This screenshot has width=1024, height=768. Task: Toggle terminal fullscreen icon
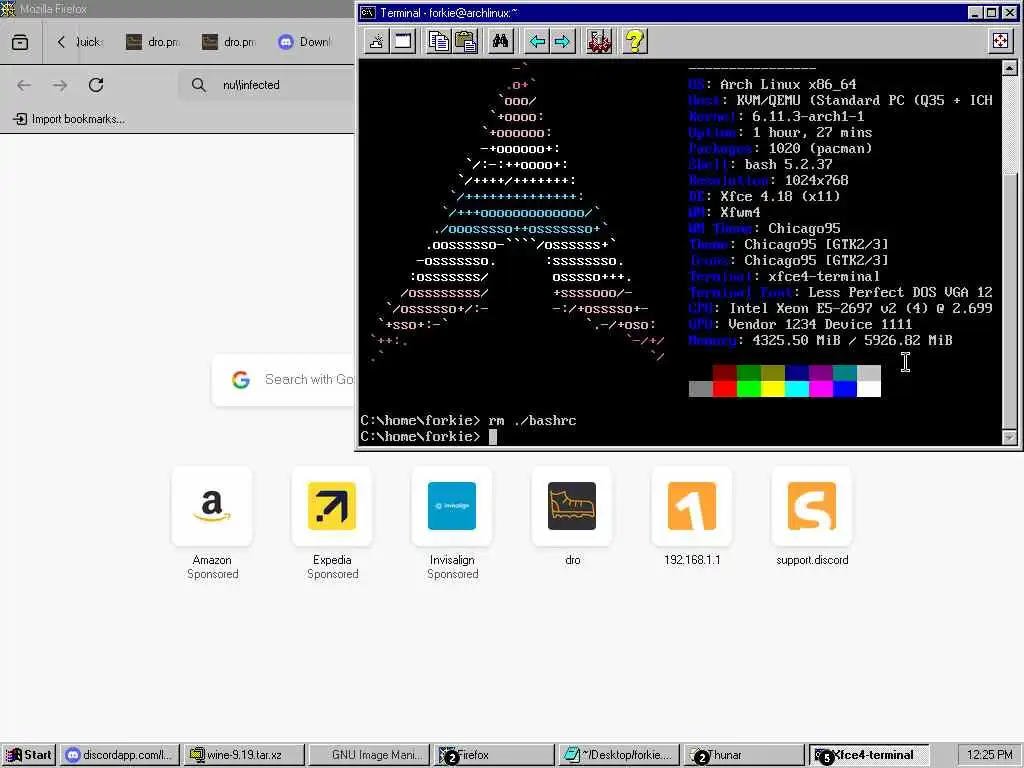(x=1000, y=42)
